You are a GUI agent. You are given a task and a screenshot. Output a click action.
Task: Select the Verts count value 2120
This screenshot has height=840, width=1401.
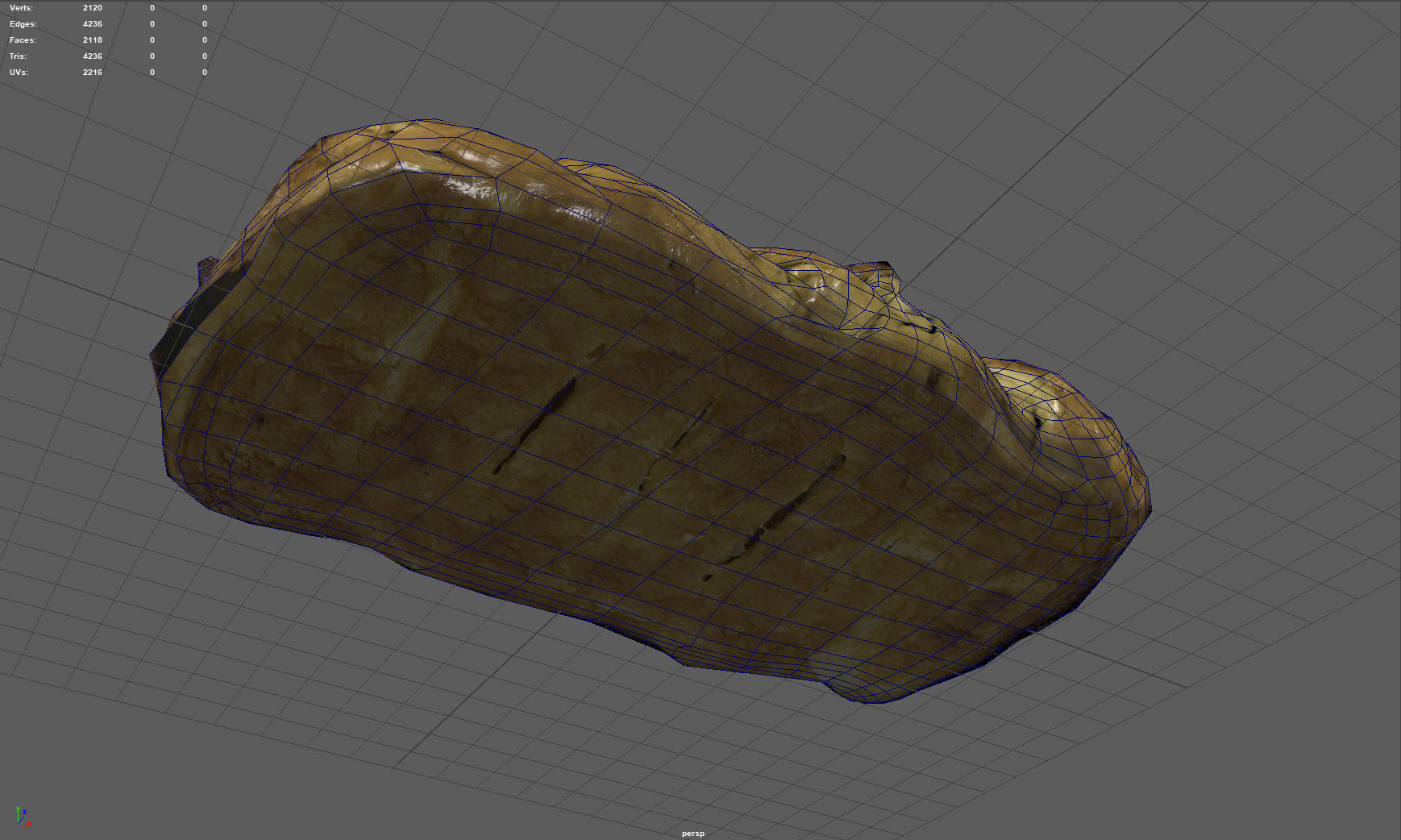[93, 8]
